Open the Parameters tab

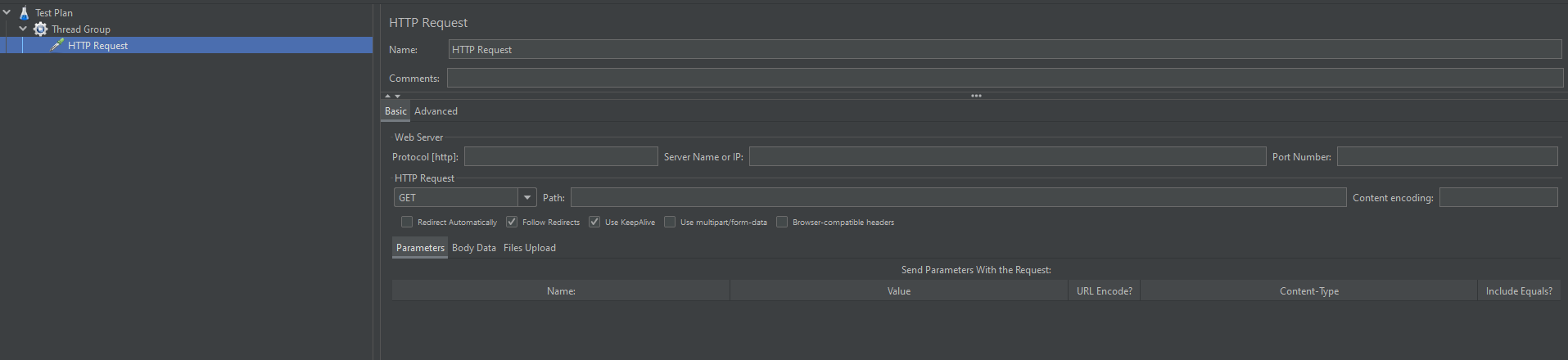[x=420, y=248]
